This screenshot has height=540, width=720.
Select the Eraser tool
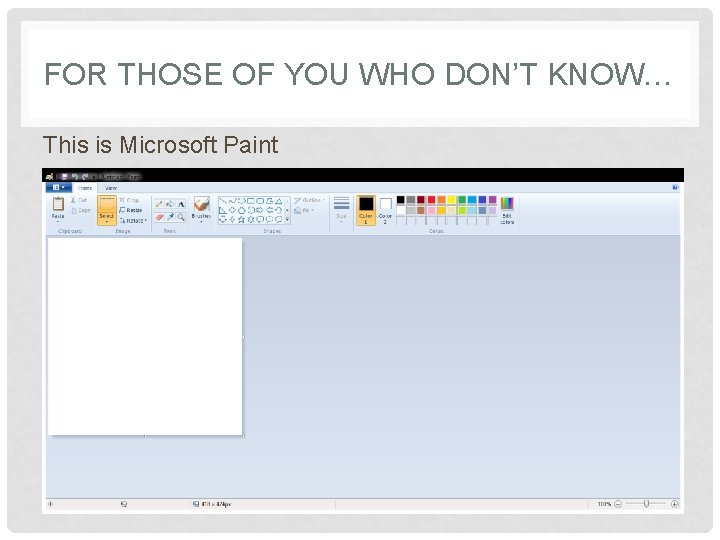point(159,217)
